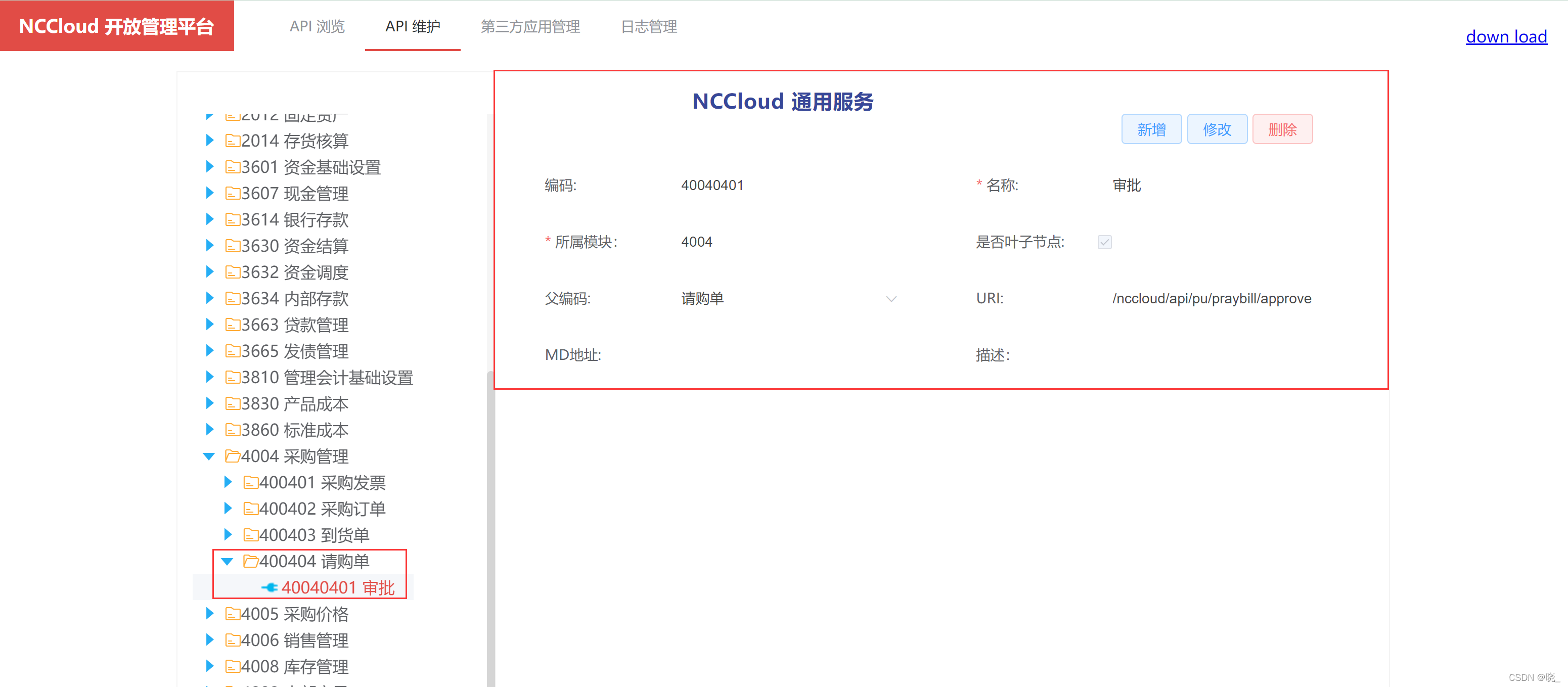Switch to the API 浏览 tab
The image size is (1568, 687).
(x=317, y=27)
